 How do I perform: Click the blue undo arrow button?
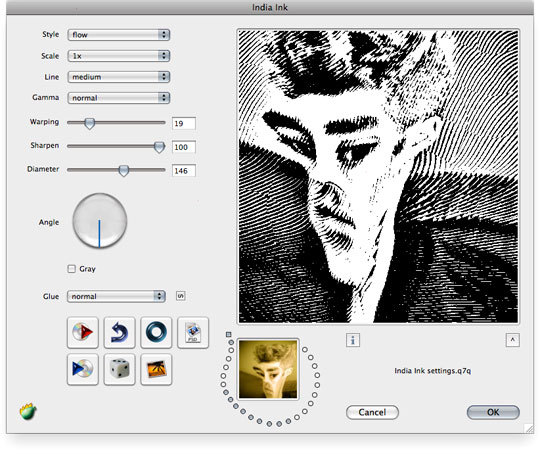(x=120, y=333)
